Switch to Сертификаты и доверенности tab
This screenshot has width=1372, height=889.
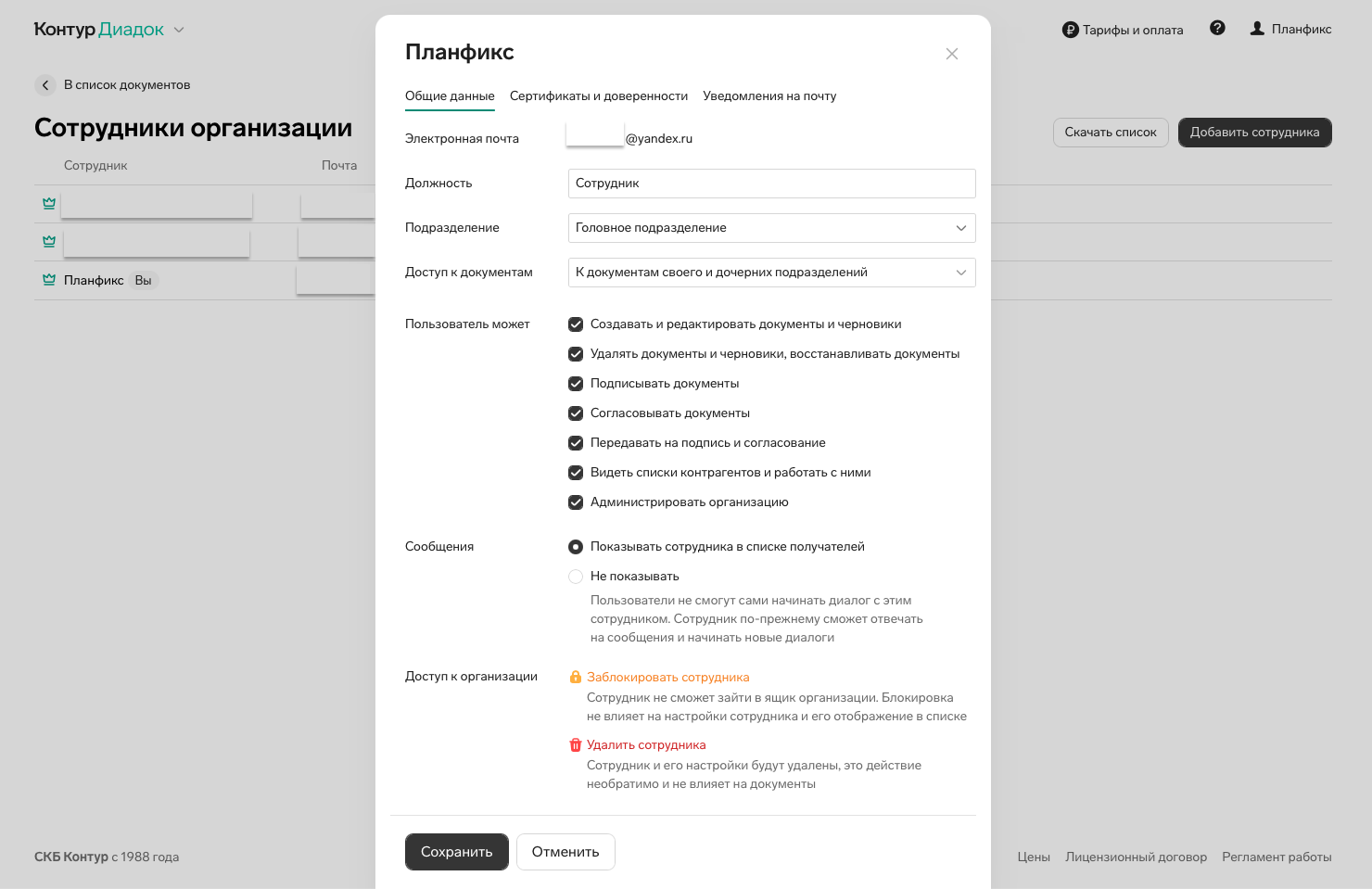(x=599, y=96)
